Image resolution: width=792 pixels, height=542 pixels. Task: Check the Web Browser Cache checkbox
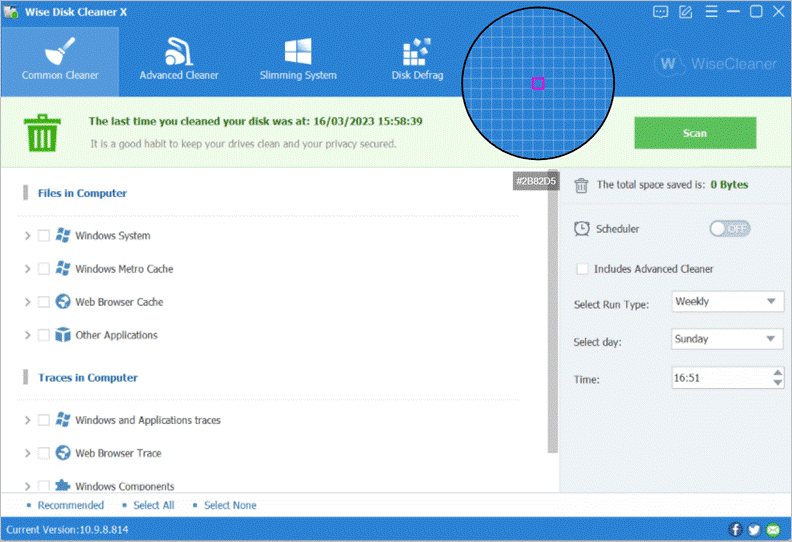[44, 302]
